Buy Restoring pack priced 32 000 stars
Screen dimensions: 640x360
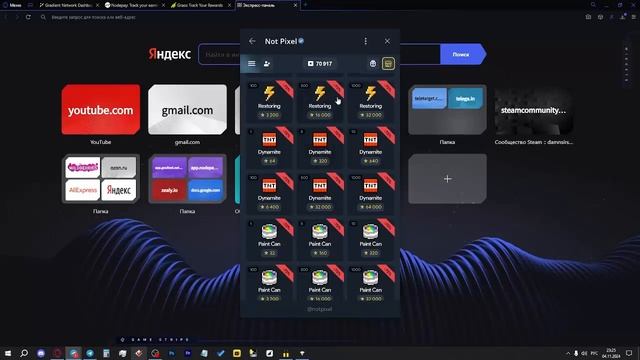tap(371, 101)
